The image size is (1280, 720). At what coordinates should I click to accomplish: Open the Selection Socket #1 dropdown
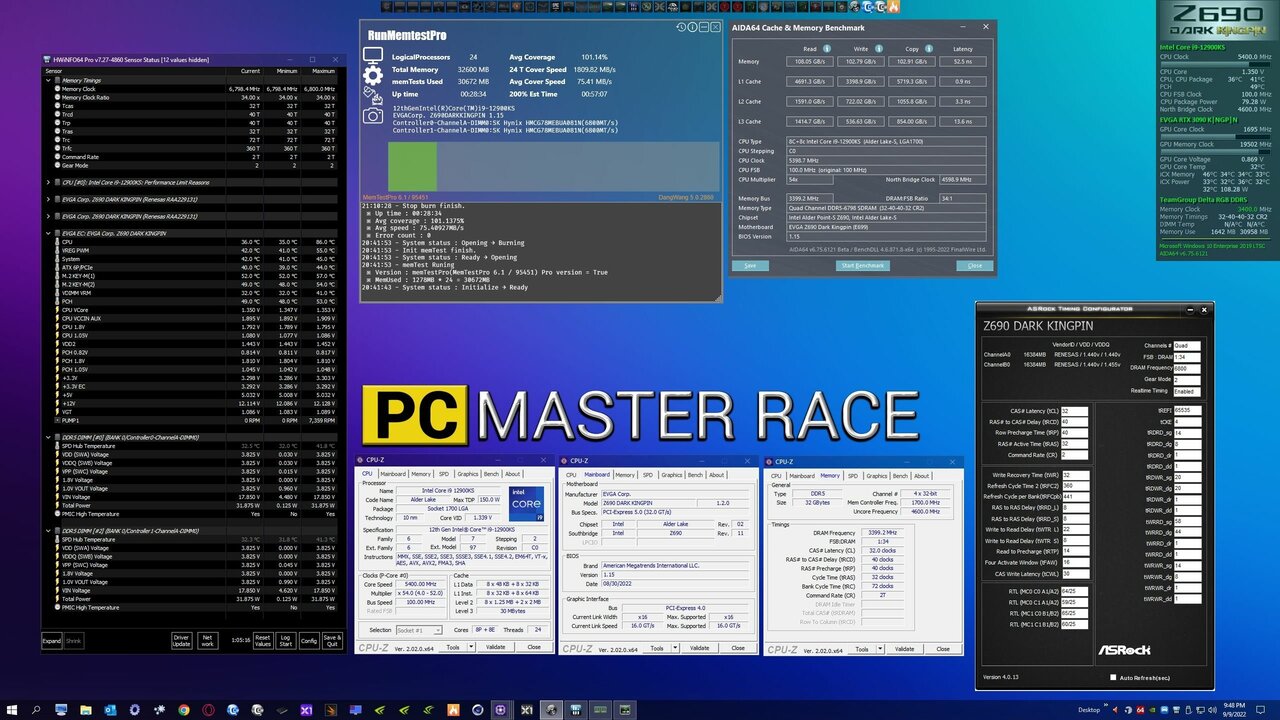[x=417, y=630]
